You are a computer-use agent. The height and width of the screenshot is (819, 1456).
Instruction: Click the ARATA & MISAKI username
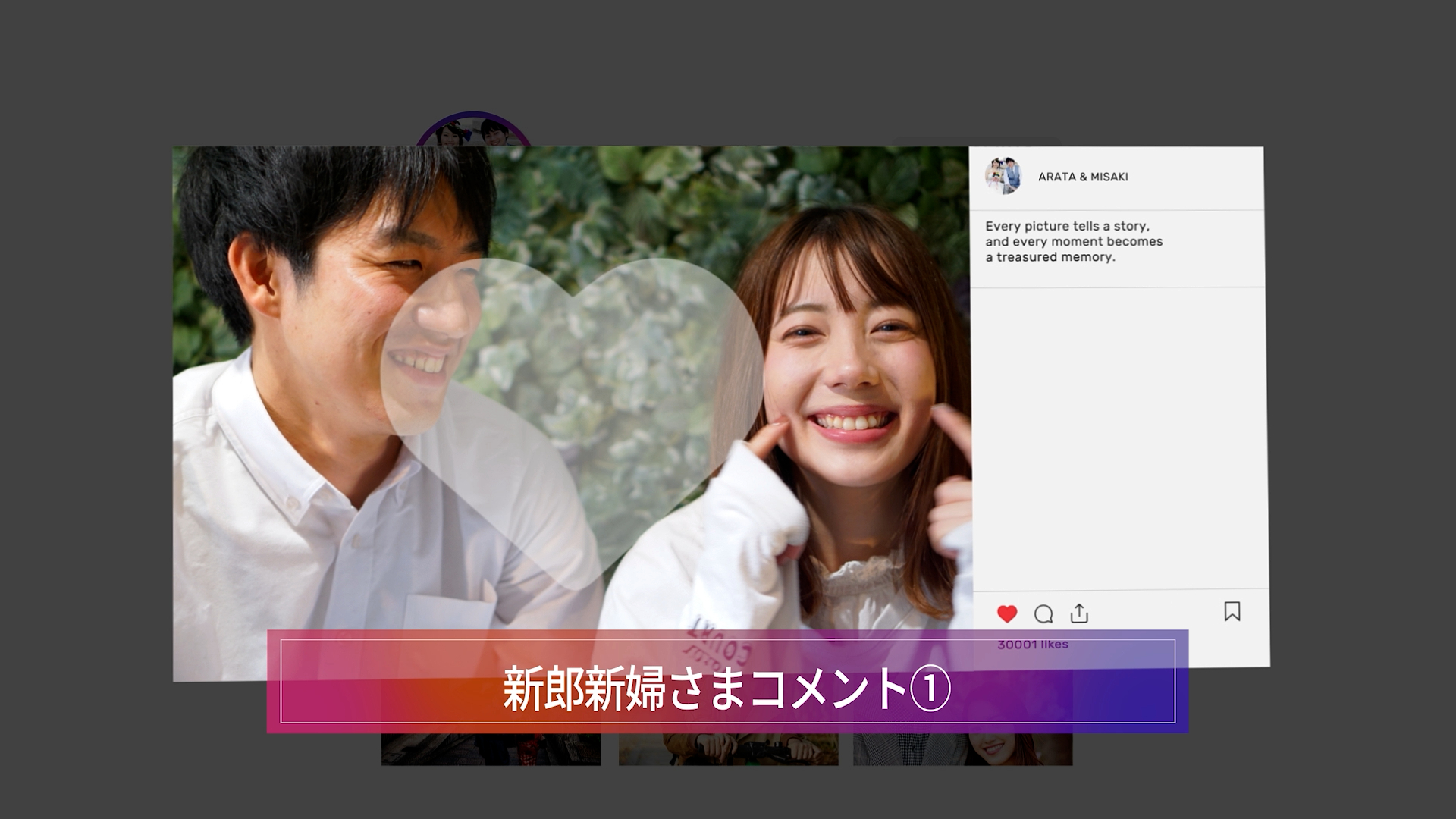(1083, 177)
